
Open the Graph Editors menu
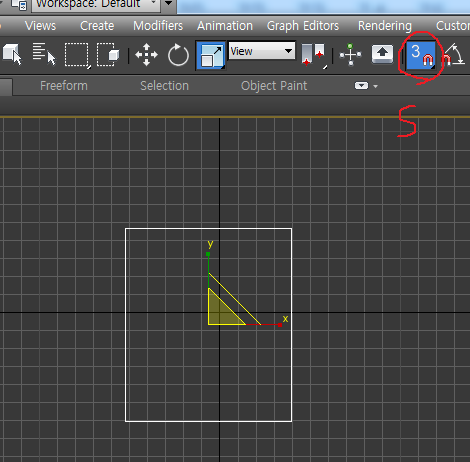point(303,26)
